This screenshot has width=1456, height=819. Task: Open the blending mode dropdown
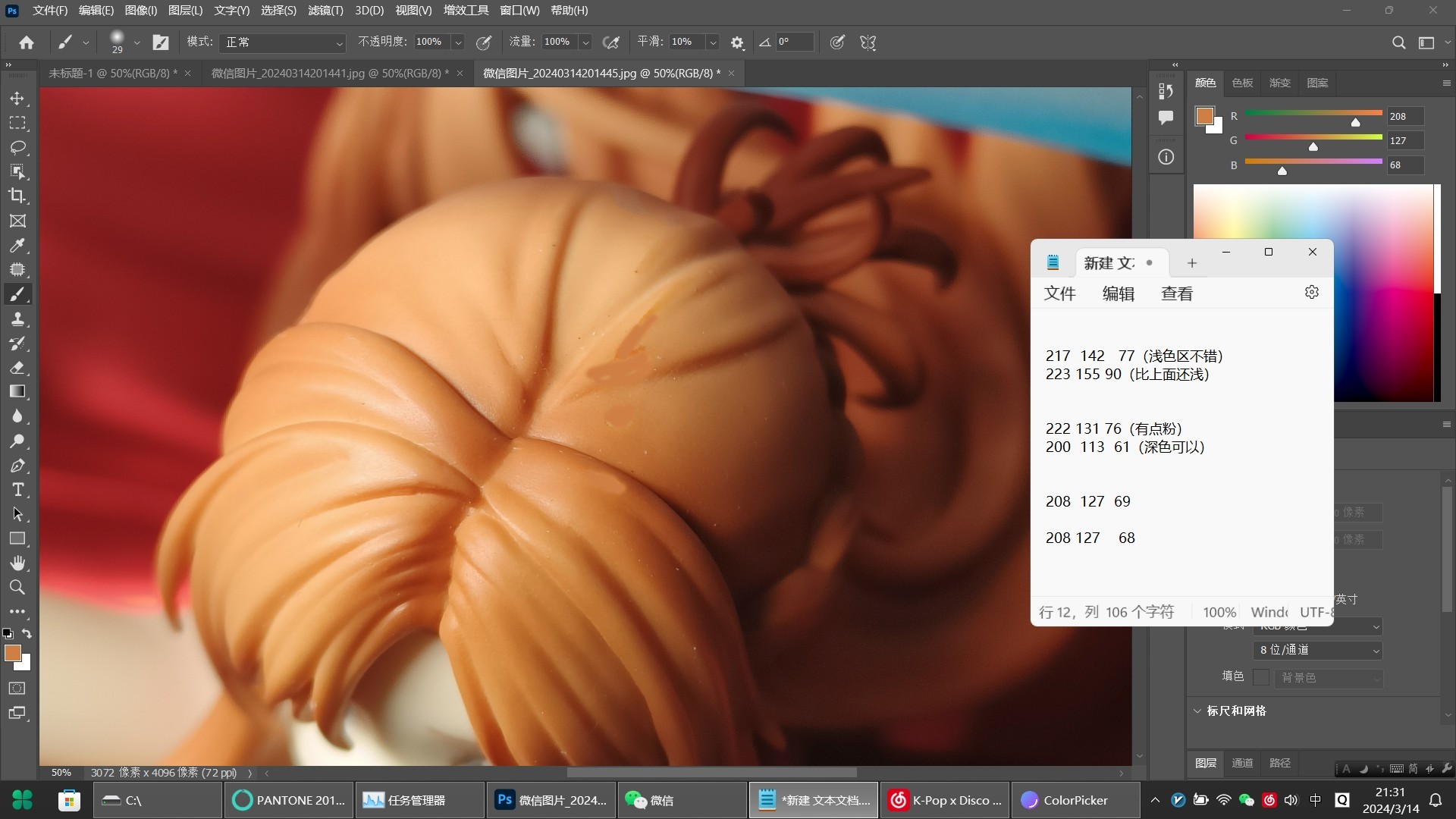pyautogui.click(x=282, y=42)
